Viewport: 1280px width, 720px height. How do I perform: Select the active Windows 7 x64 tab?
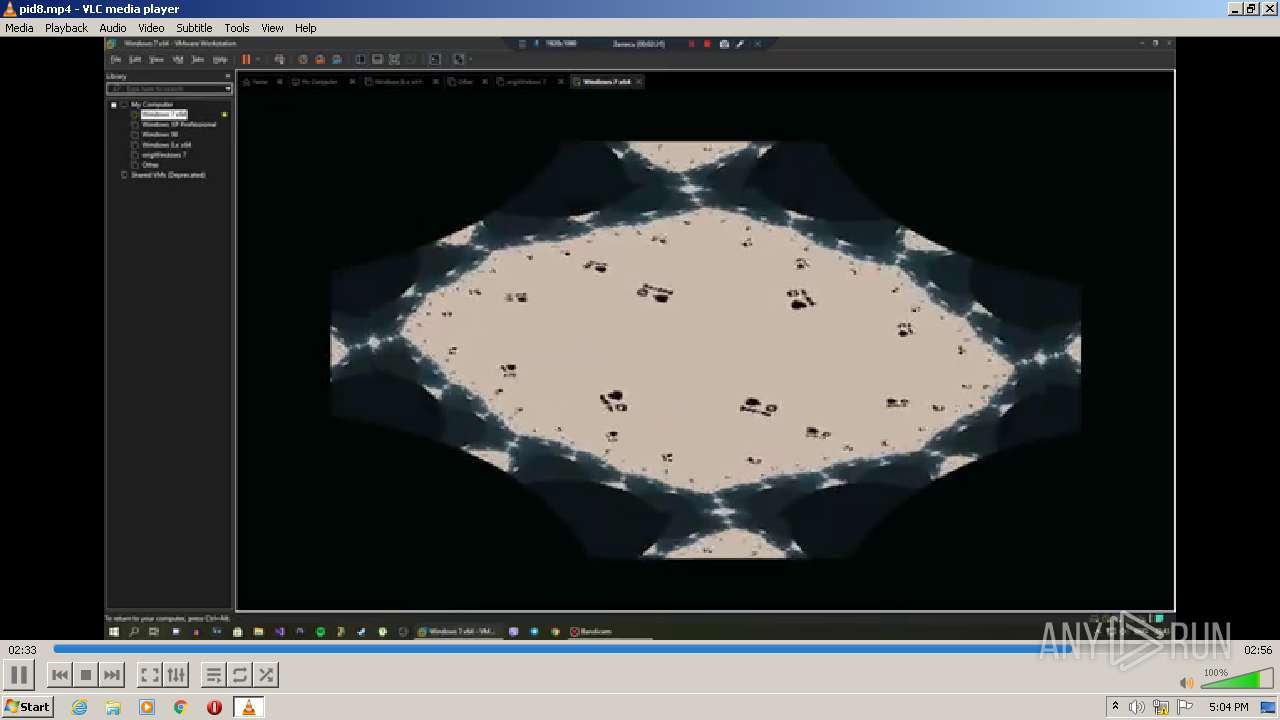tap(606, 82)
